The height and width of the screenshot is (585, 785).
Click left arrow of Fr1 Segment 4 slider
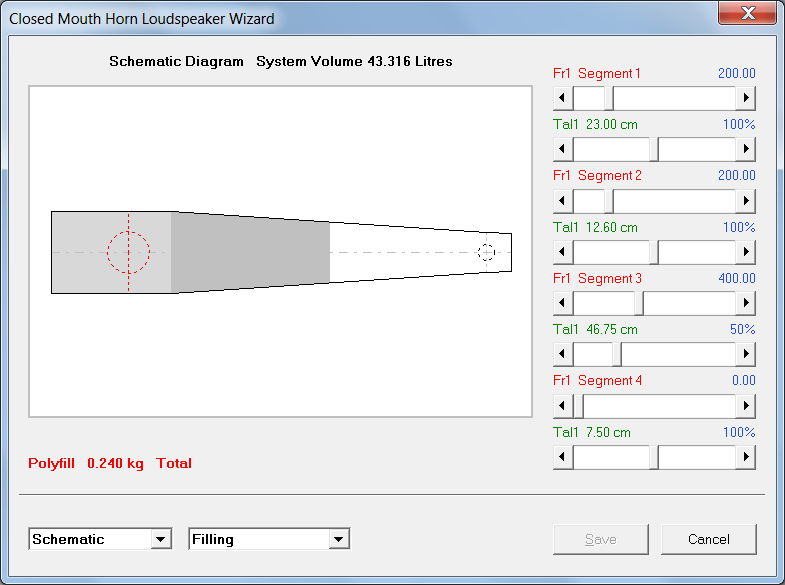tap(563, 406)
